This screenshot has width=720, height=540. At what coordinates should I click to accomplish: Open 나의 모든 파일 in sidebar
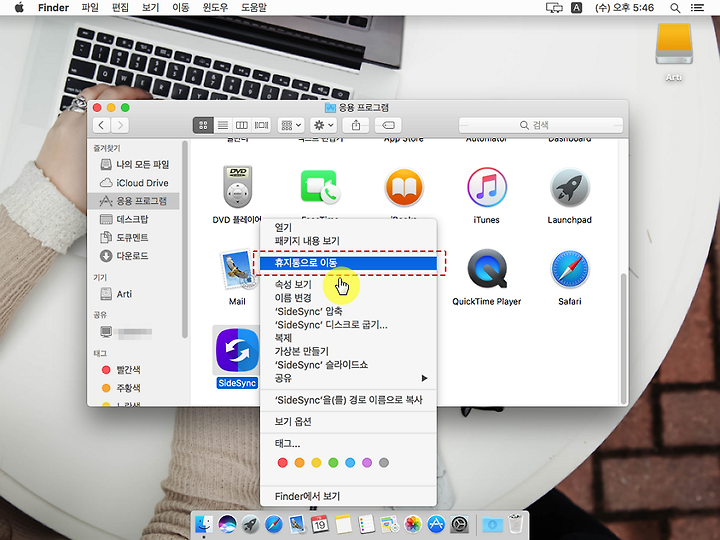pos(134,164)
